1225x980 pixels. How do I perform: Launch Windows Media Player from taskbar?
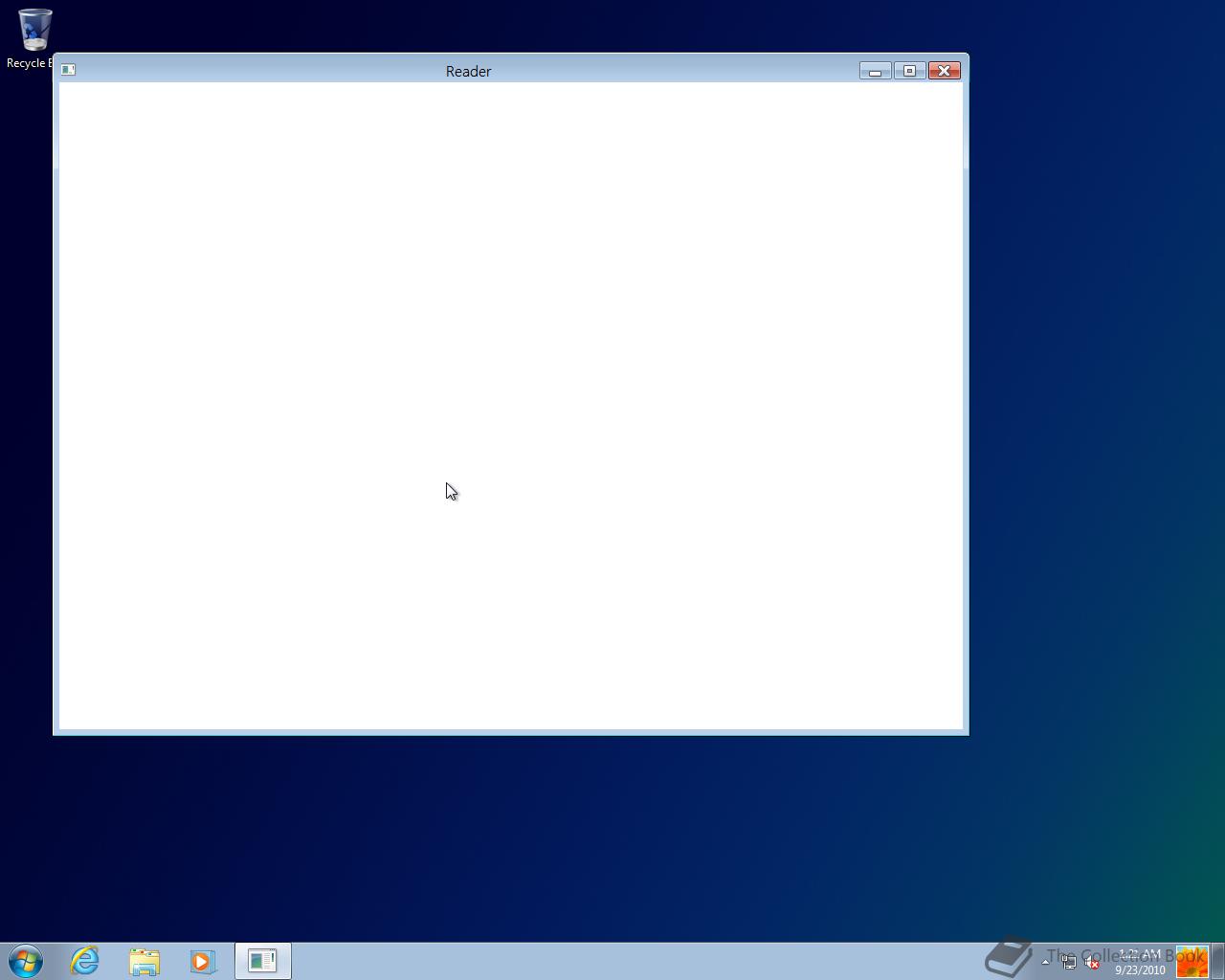pos(203,961)
